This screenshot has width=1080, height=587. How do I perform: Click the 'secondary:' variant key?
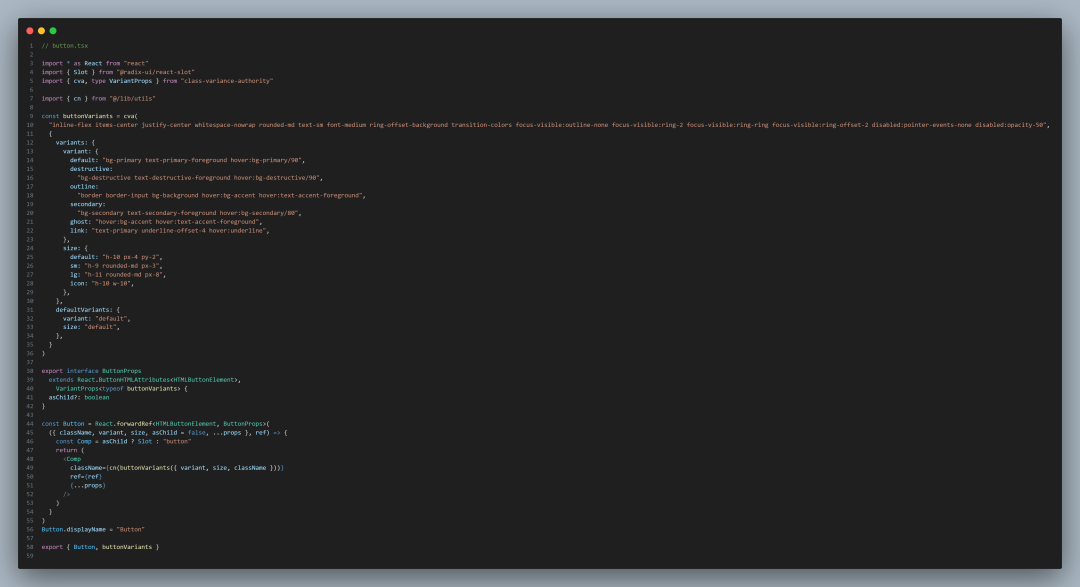click(x=87, y=205)
